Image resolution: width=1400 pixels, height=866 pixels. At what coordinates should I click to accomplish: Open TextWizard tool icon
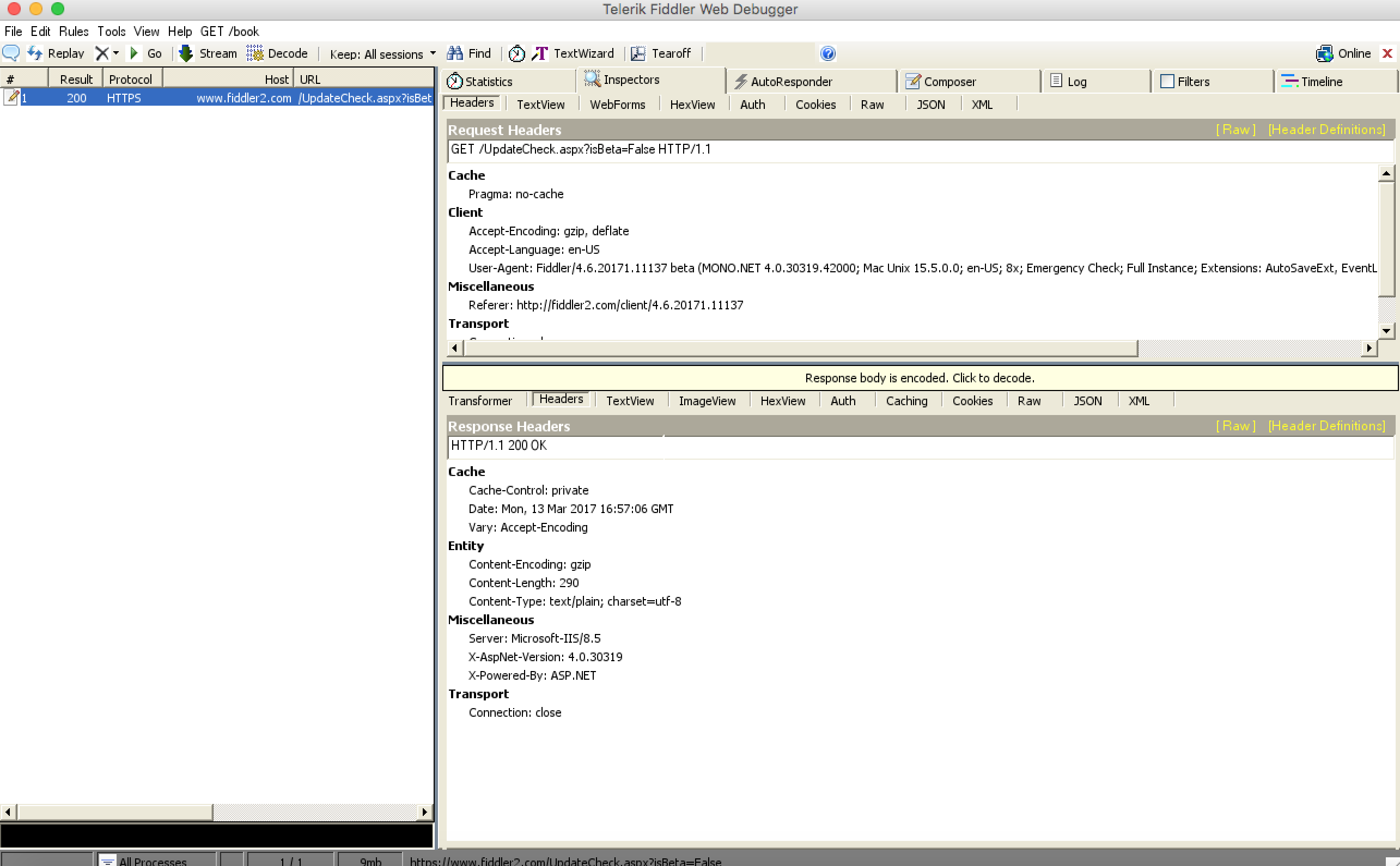coord(540,53)
